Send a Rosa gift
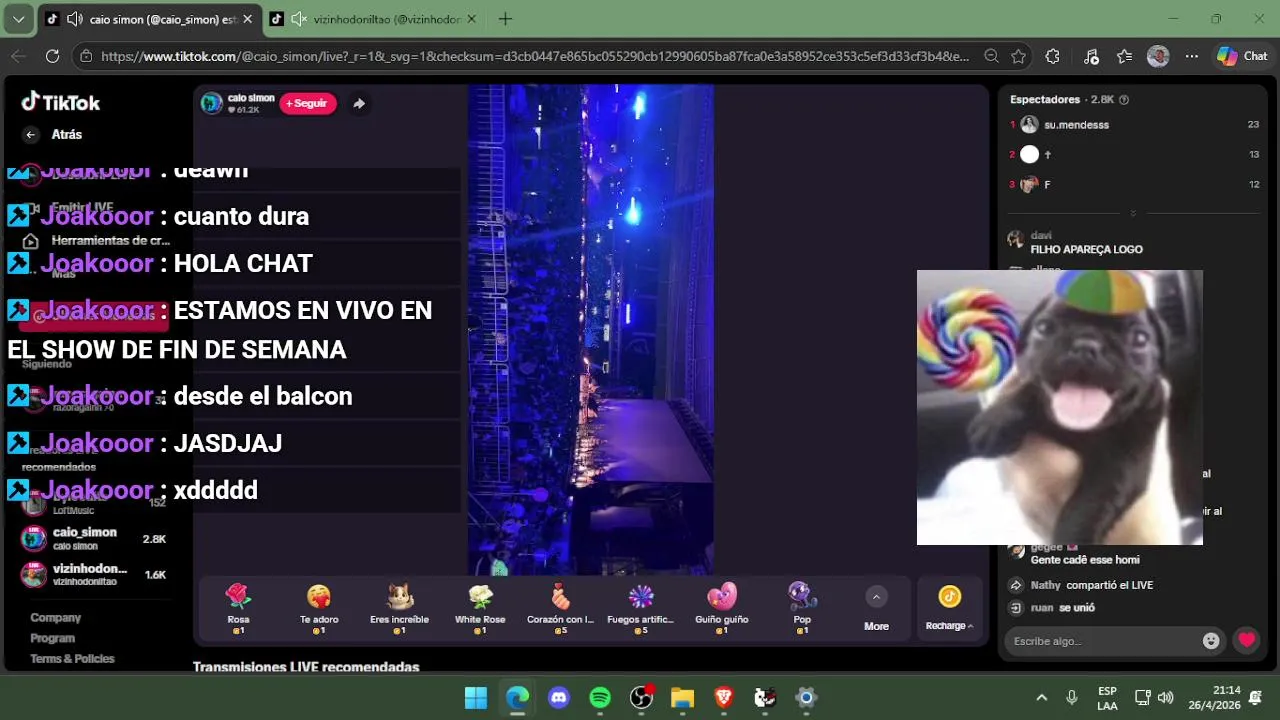The width and height of the screenshot is (1280, 720). click(238, 609)
